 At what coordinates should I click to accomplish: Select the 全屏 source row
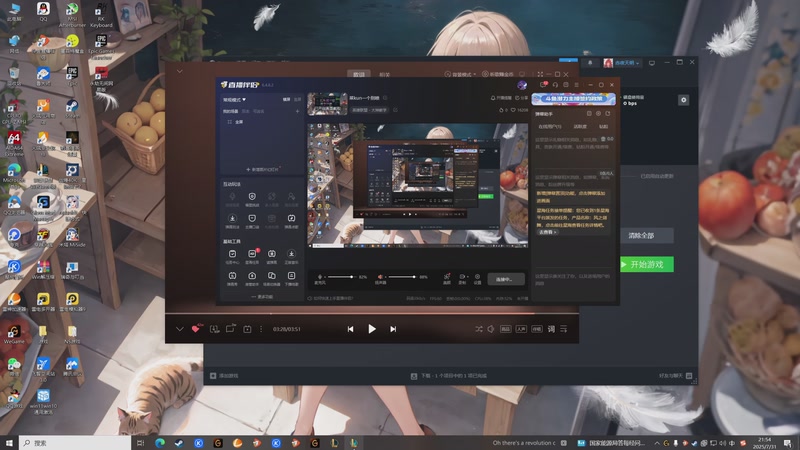click(262, 122)
